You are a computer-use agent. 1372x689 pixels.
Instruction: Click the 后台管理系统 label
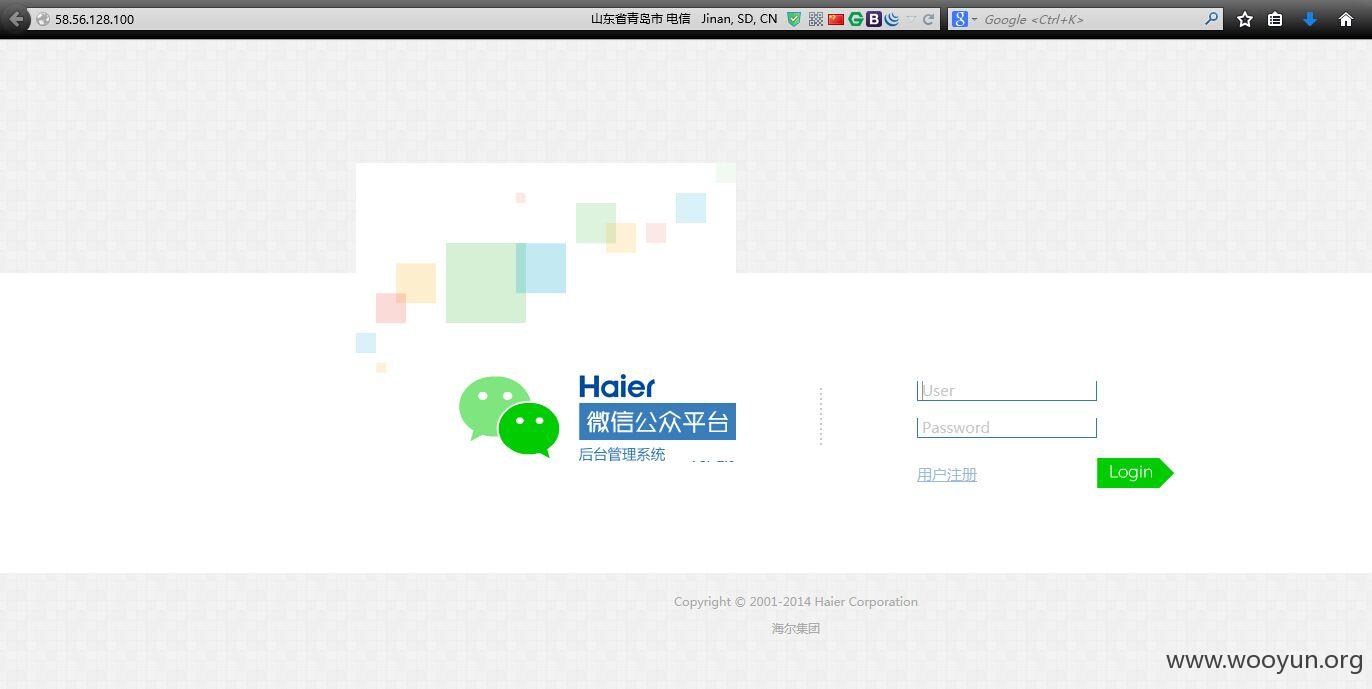622,454
